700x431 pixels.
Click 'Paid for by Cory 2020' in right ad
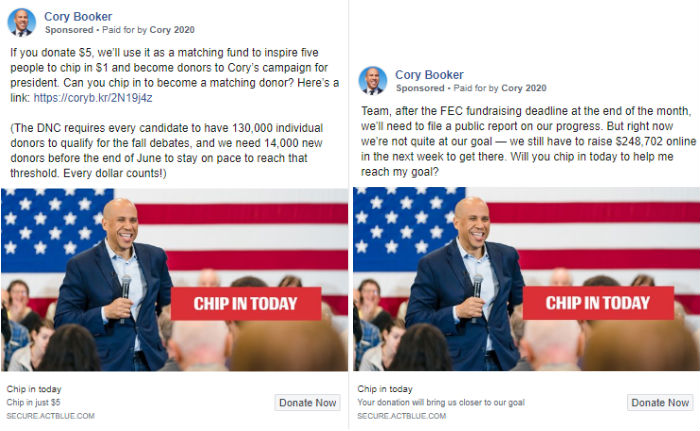[500, 88]
